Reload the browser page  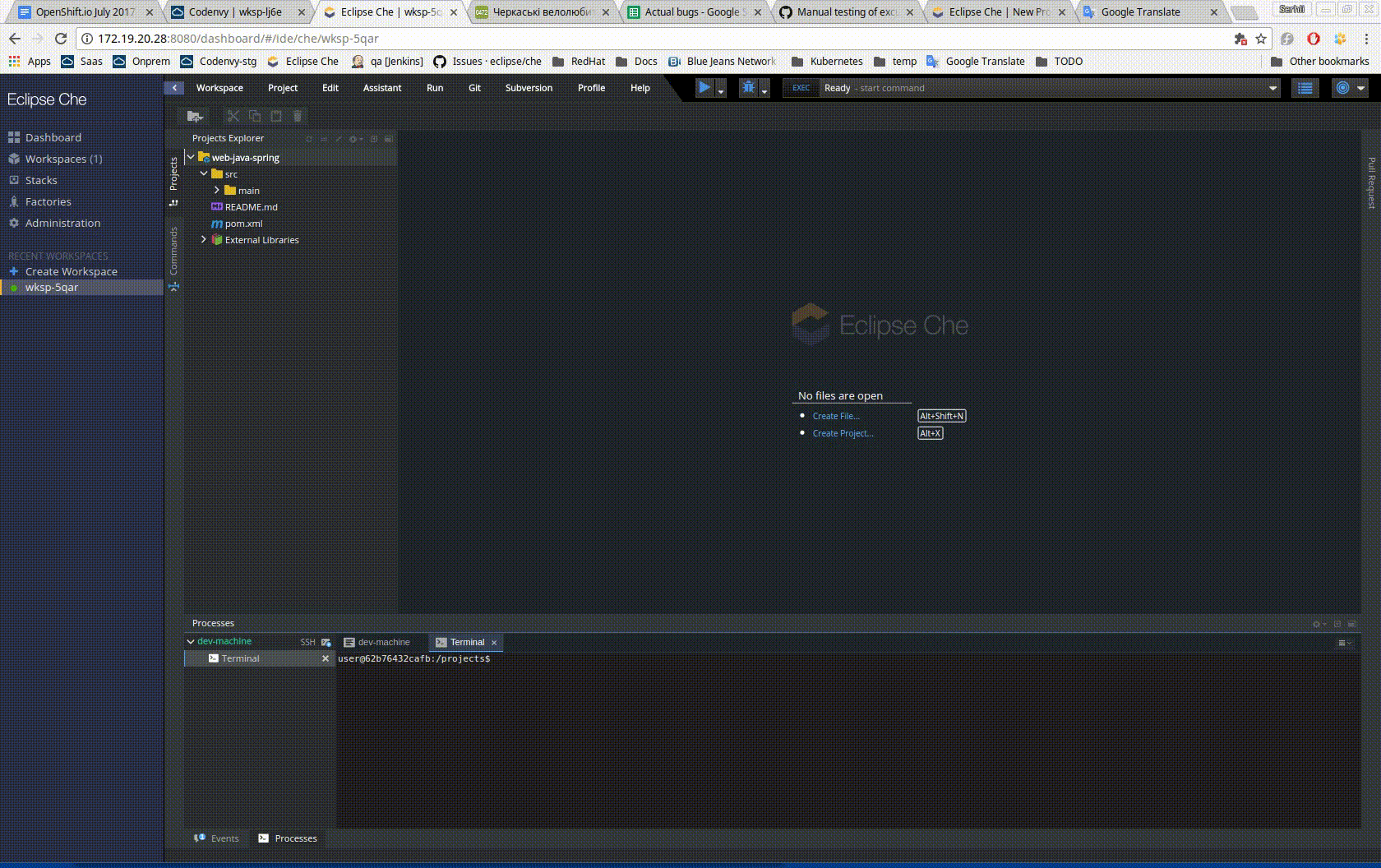61,39
